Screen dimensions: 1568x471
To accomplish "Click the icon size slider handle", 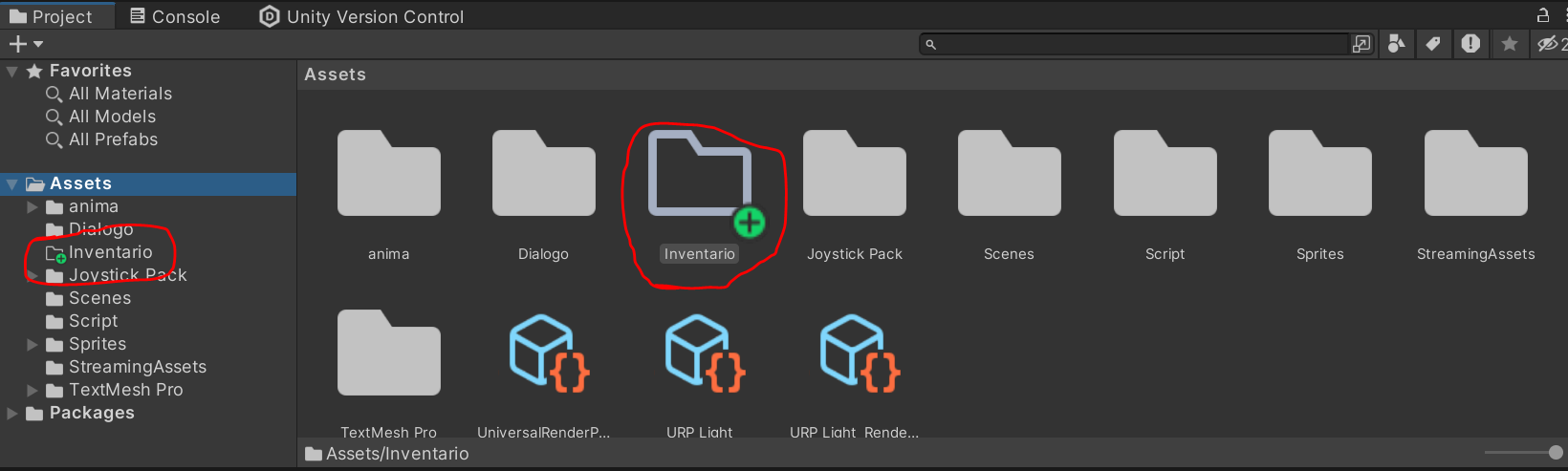I will tap(1556, 453).
